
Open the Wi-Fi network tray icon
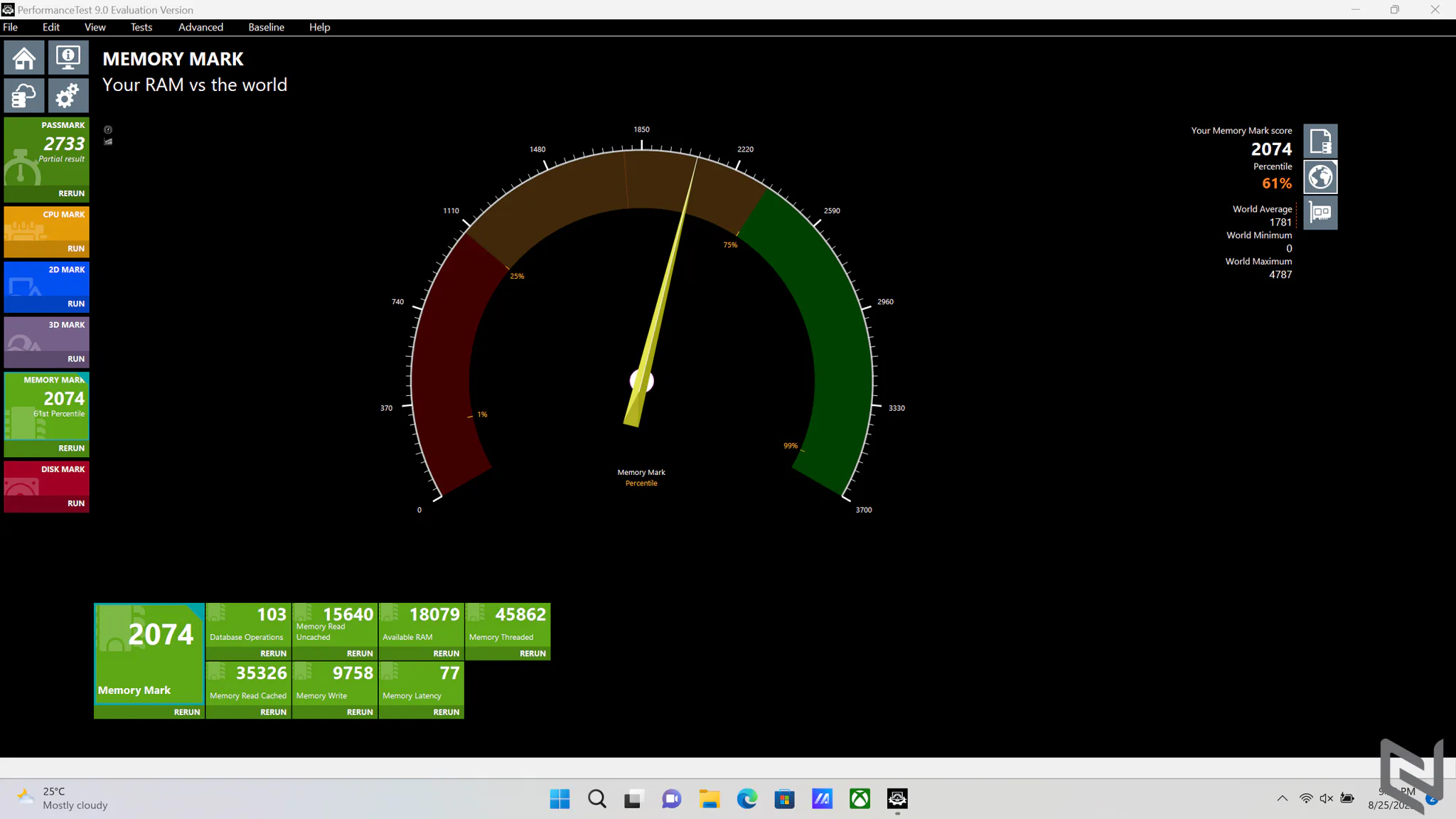pyautogui.click(x=1306, y=798)
